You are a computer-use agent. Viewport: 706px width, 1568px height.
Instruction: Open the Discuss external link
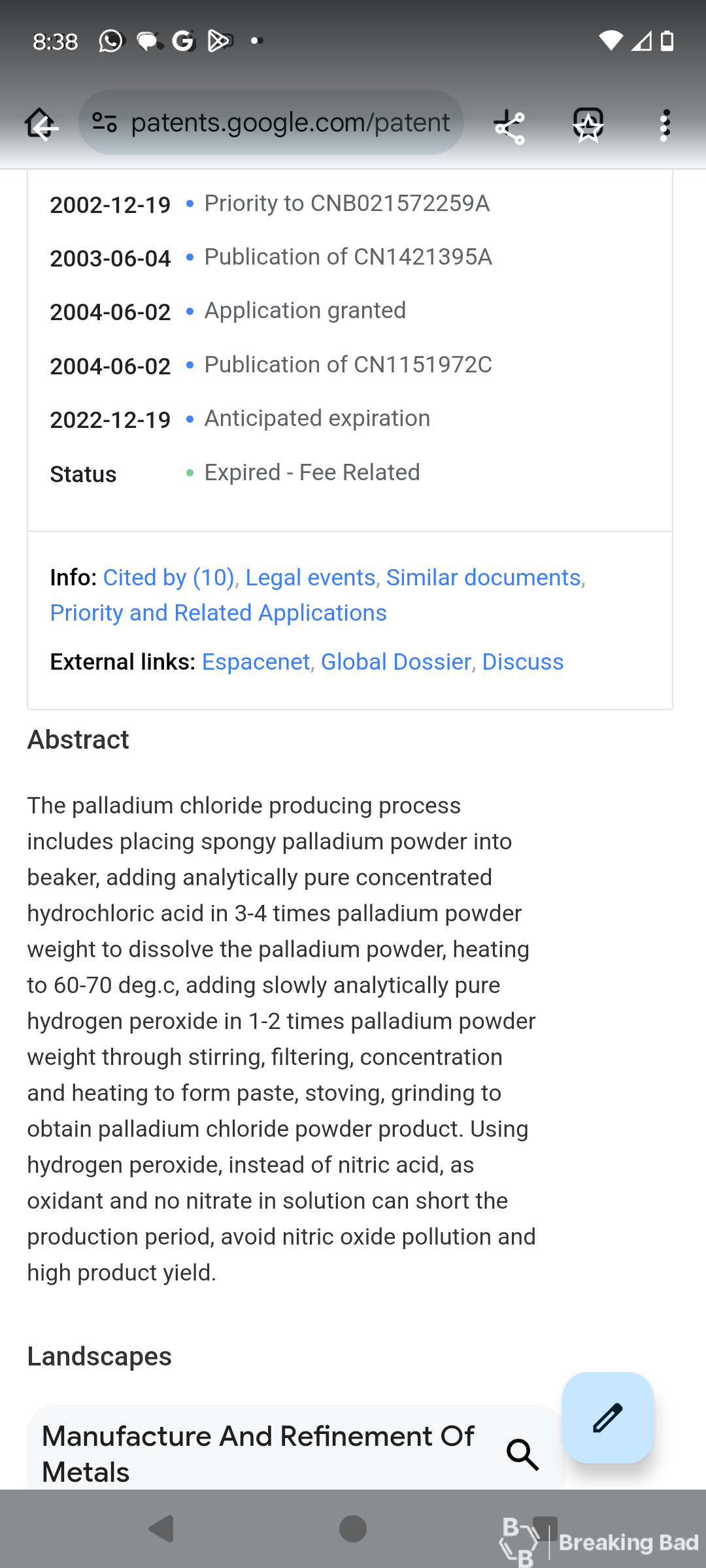tap(523, 662)
